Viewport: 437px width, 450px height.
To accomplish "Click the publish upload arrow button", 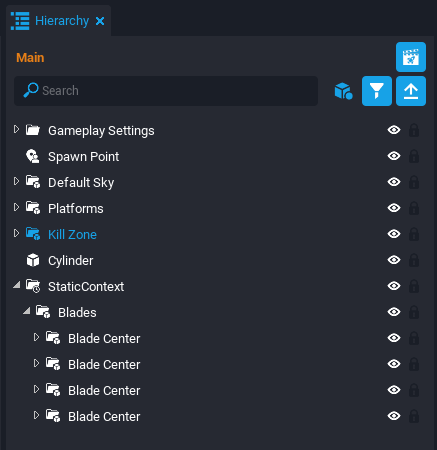I will (x=411, y=91).
